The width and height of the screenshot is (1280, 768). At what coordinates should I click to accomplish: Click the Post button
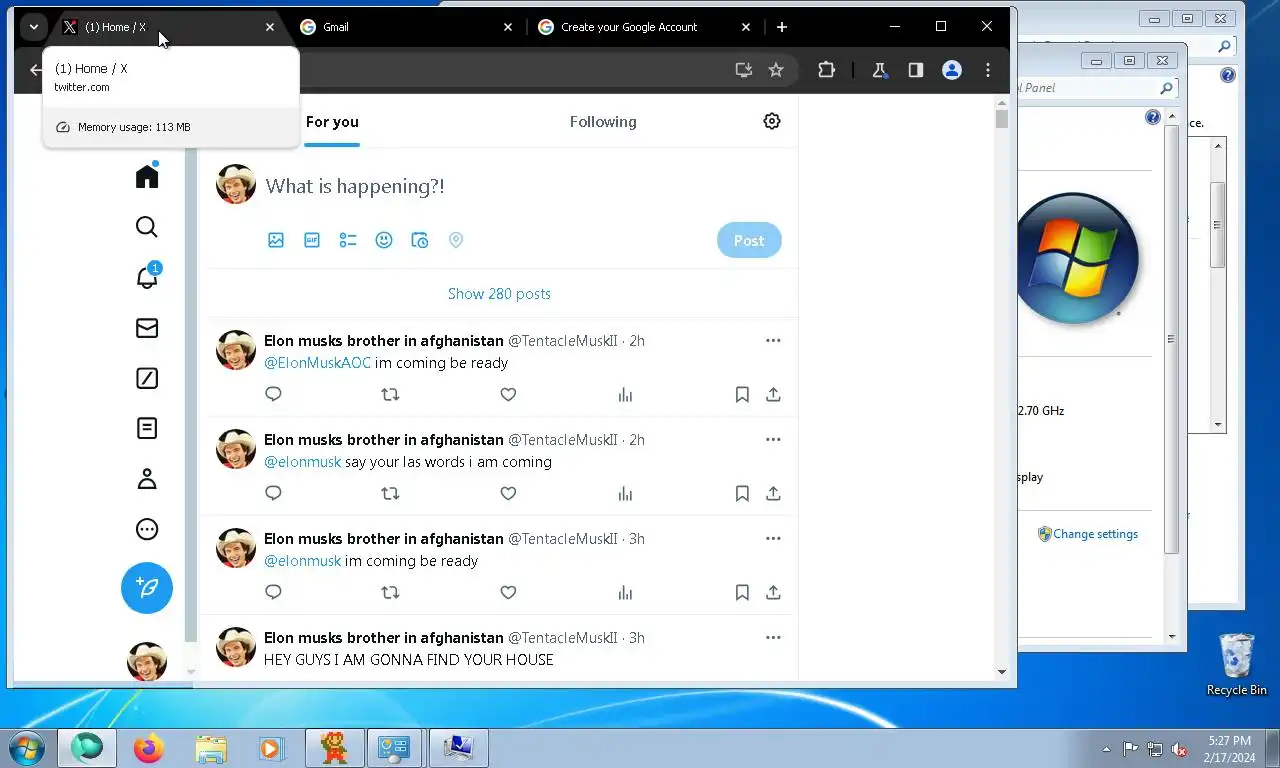pos(749,240)
